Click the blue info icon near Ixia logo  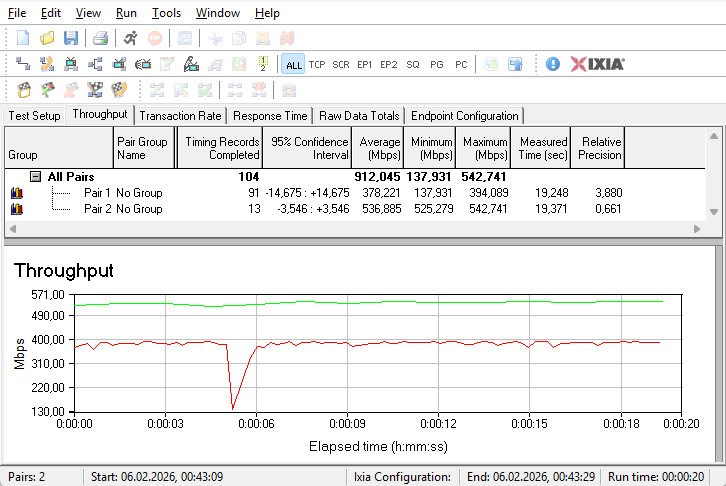coord(553,64)
